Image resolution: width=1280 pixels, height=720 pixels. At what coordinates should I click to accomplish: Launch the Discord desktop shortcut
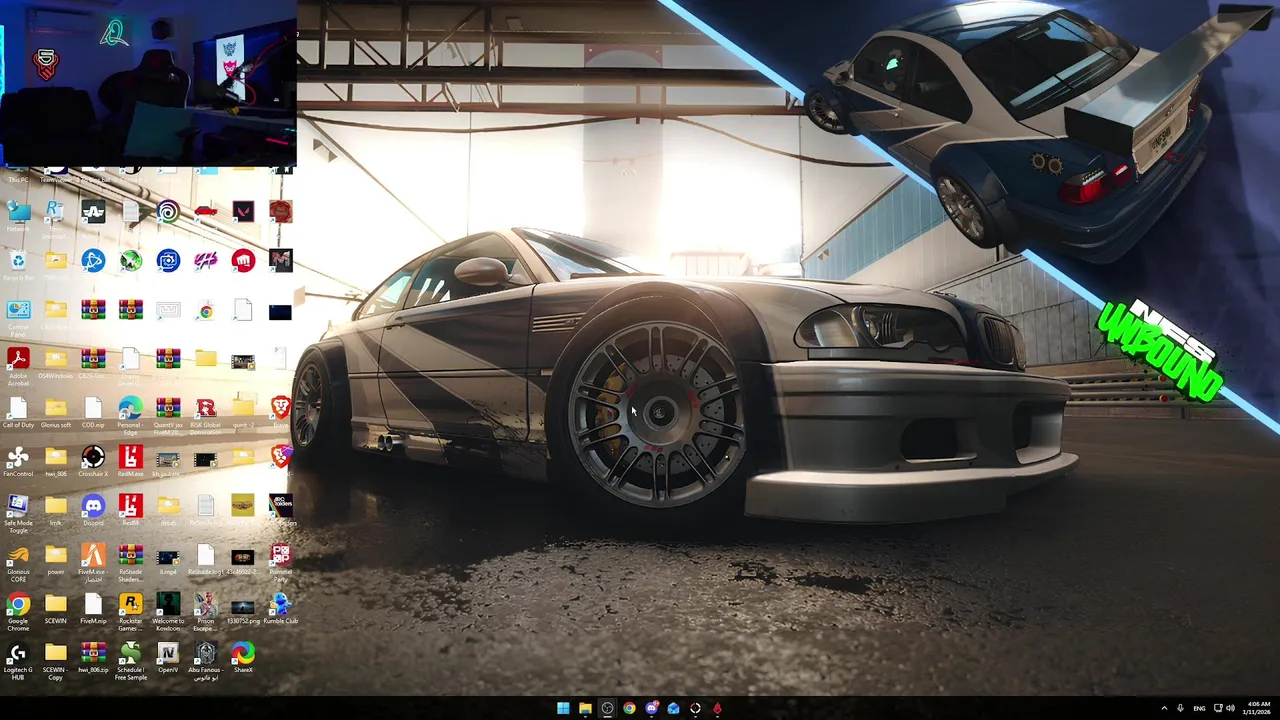[93, 510]
